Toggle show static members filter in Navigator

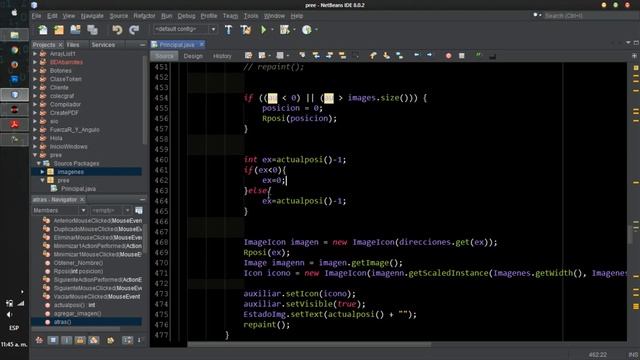[66, 340]
